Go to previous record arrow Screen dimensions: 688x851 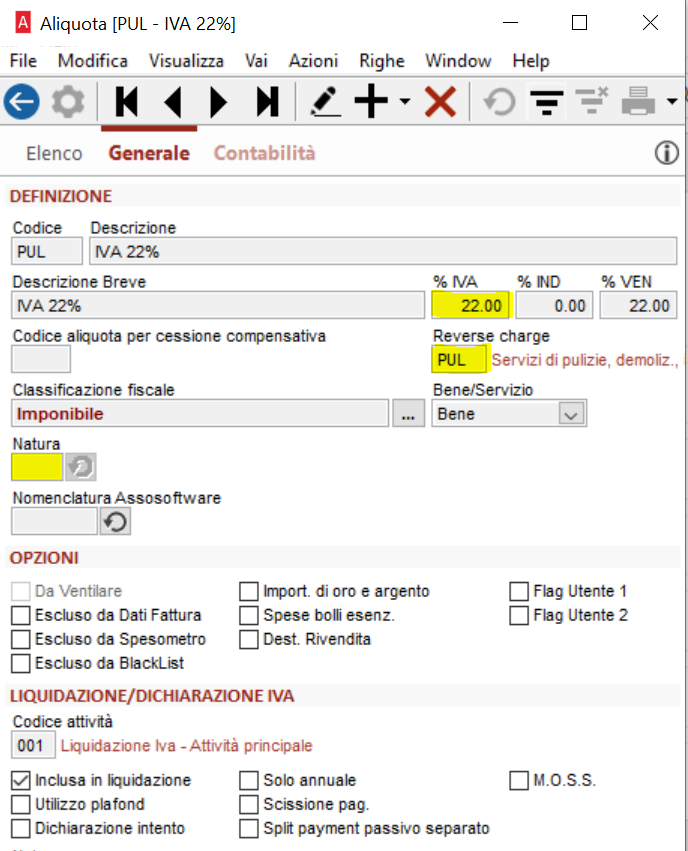pos(173,101)
